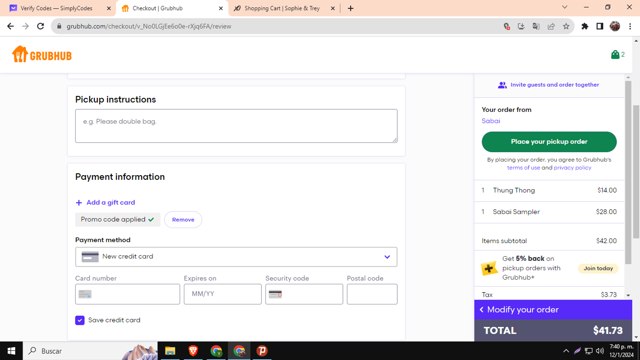
Task: Click the order panel scroll-down arrow
Action: click(x=628, y=295)
